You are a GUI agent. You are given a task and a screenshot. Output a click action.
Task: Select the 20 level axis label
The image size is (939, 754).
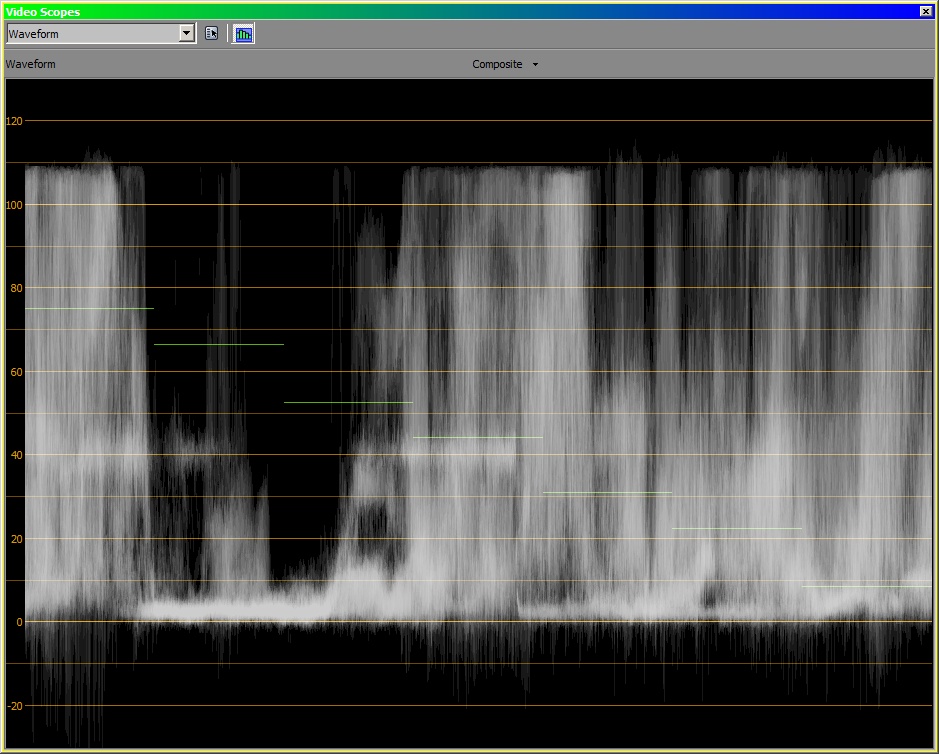click(x=16, y=539)
